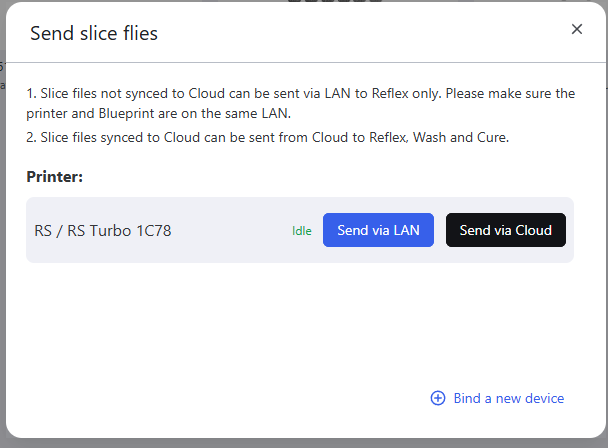Click the plus circle icon

point(438,398)
